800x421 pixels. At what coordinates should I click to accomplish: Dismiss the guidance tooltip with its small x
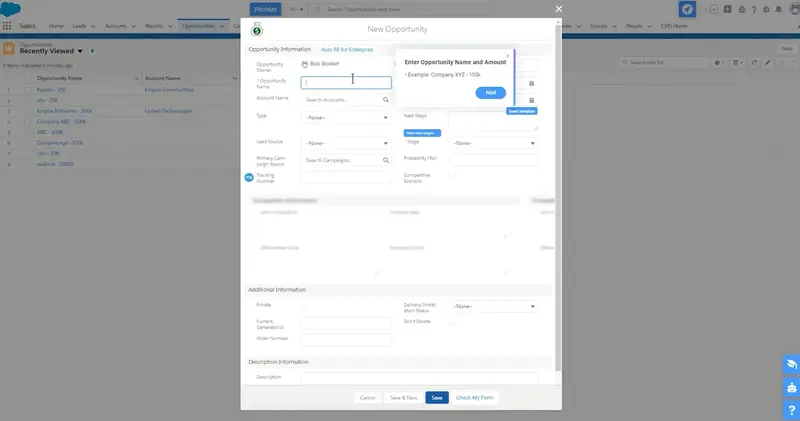point(507,56)
